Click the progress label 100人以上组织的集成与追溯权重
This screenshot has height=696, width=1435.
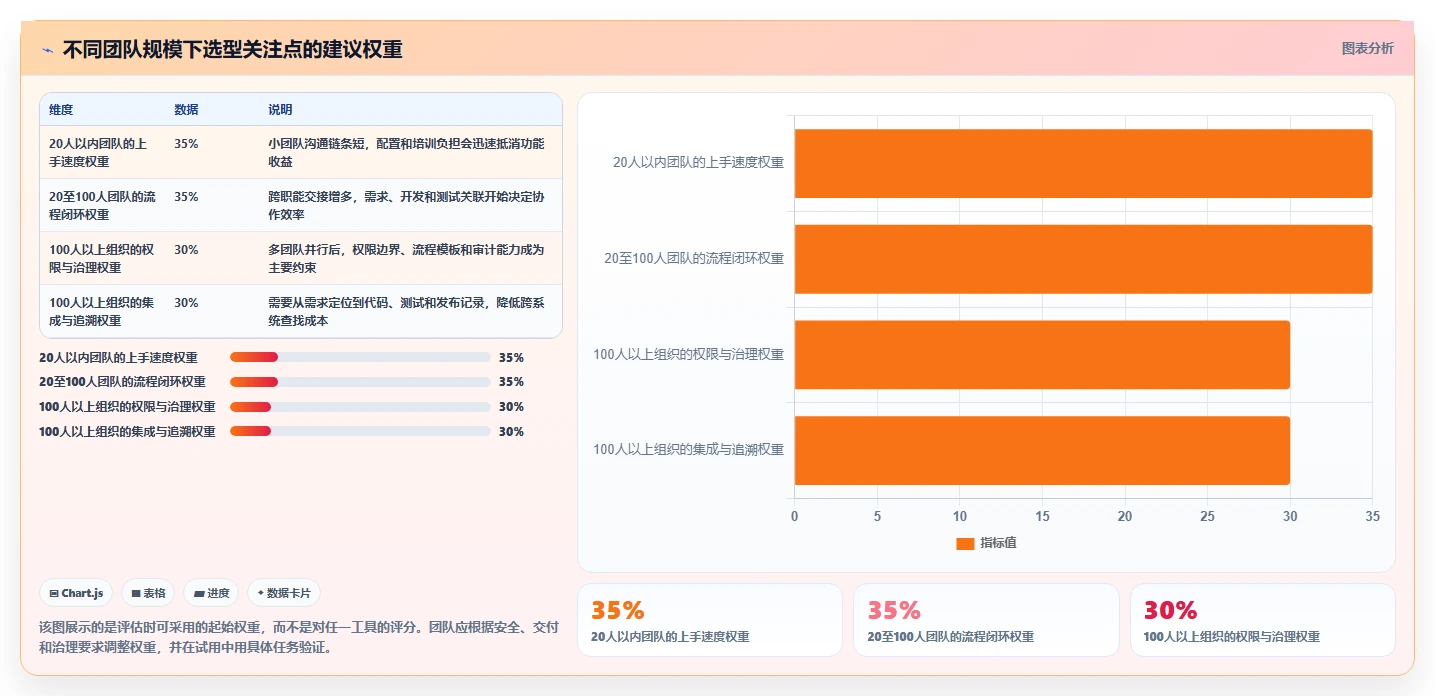coord(127,432)
